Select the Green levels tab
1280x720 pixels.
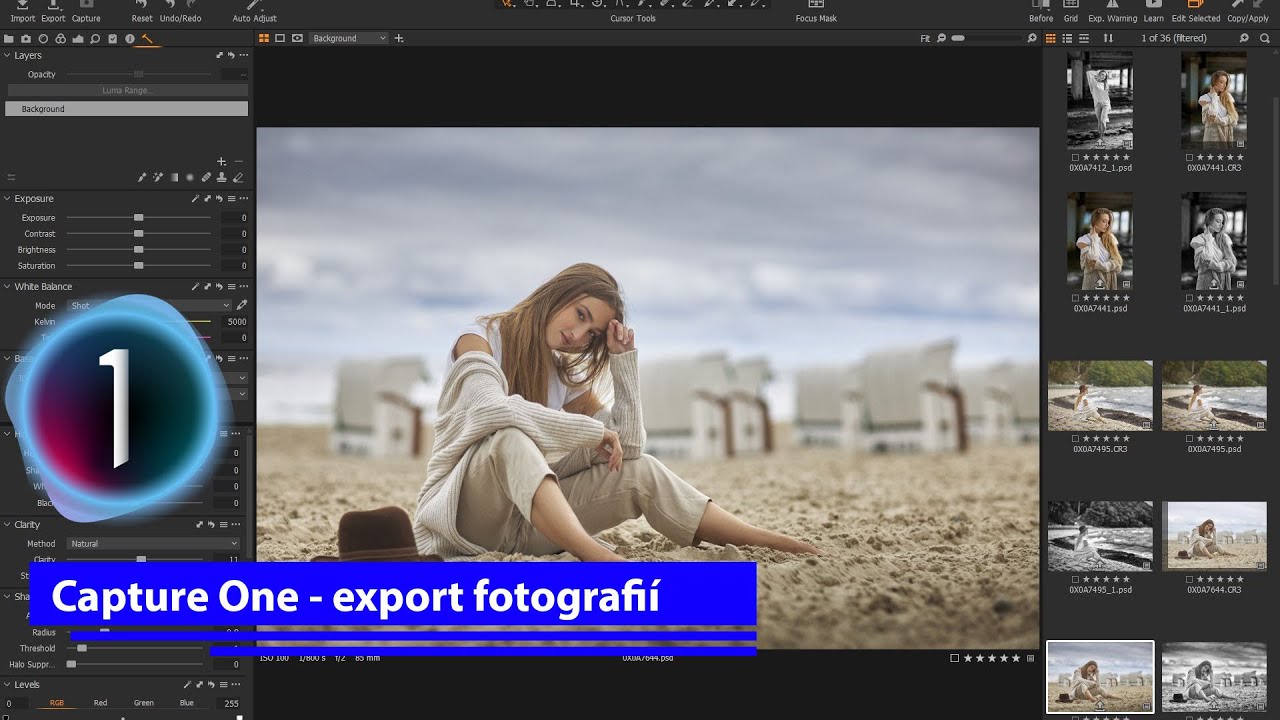[x=144, y=703]
